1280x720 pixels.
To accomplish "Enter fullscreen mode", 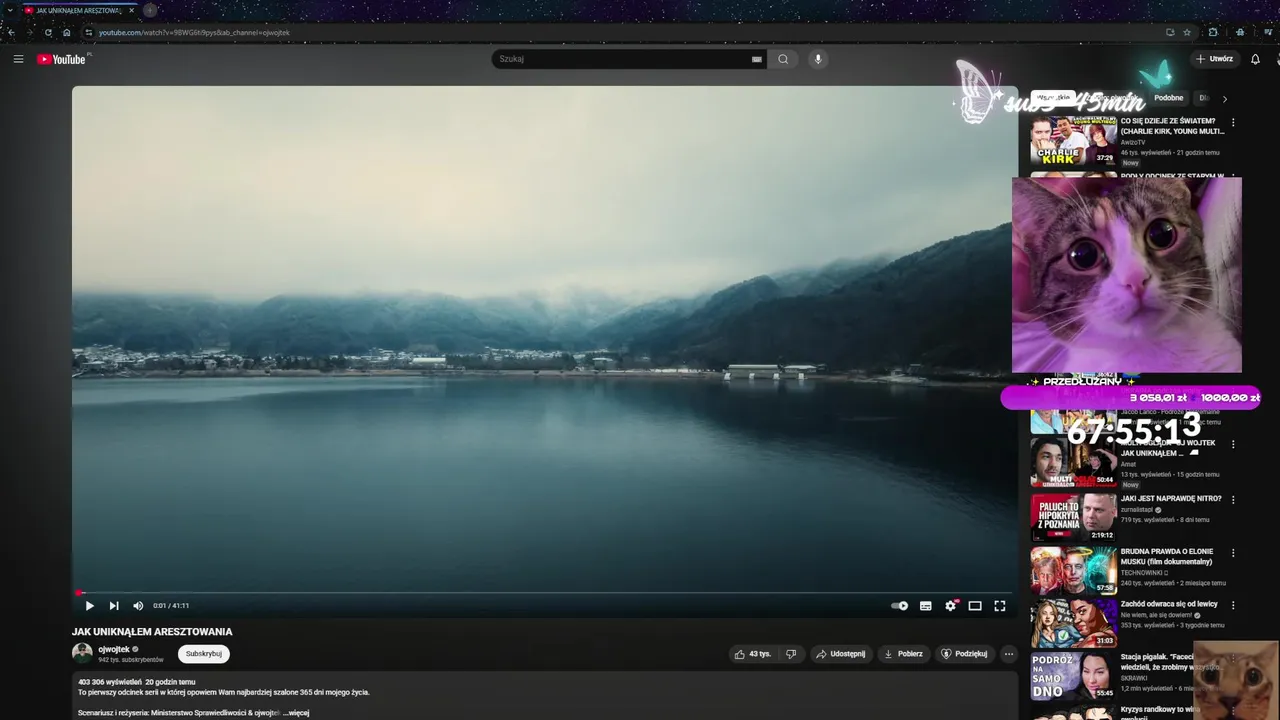I will pos(999,605).
